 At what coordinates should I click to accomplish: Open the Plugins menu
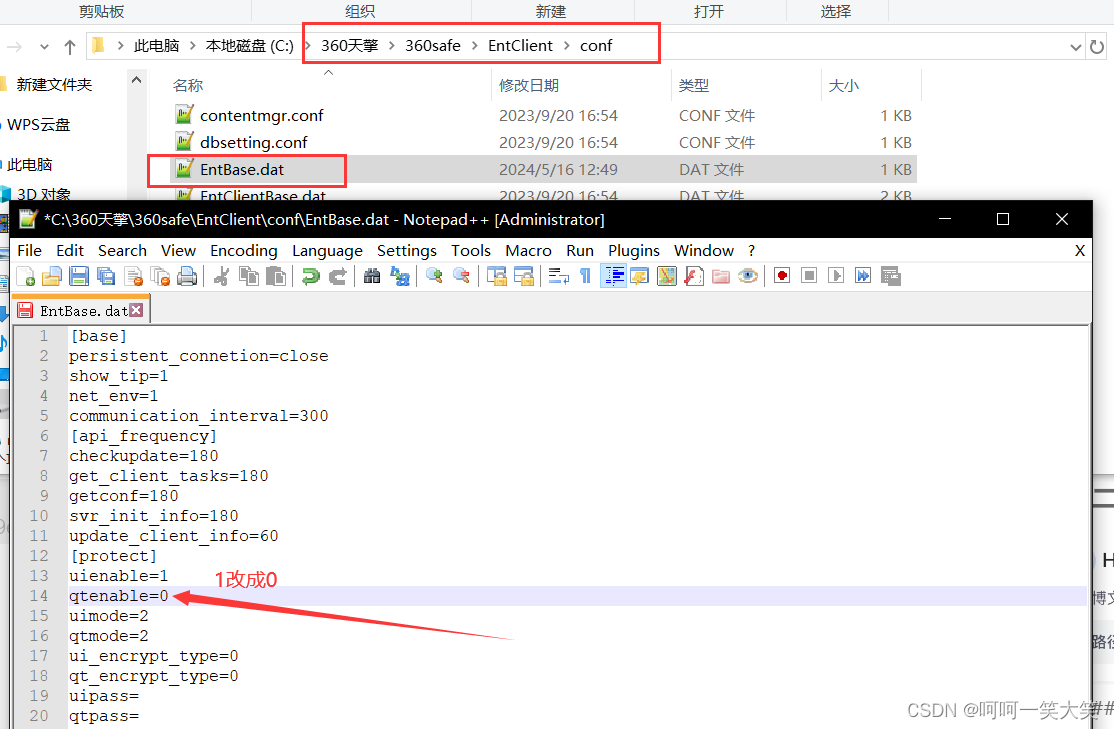(634, 251)
